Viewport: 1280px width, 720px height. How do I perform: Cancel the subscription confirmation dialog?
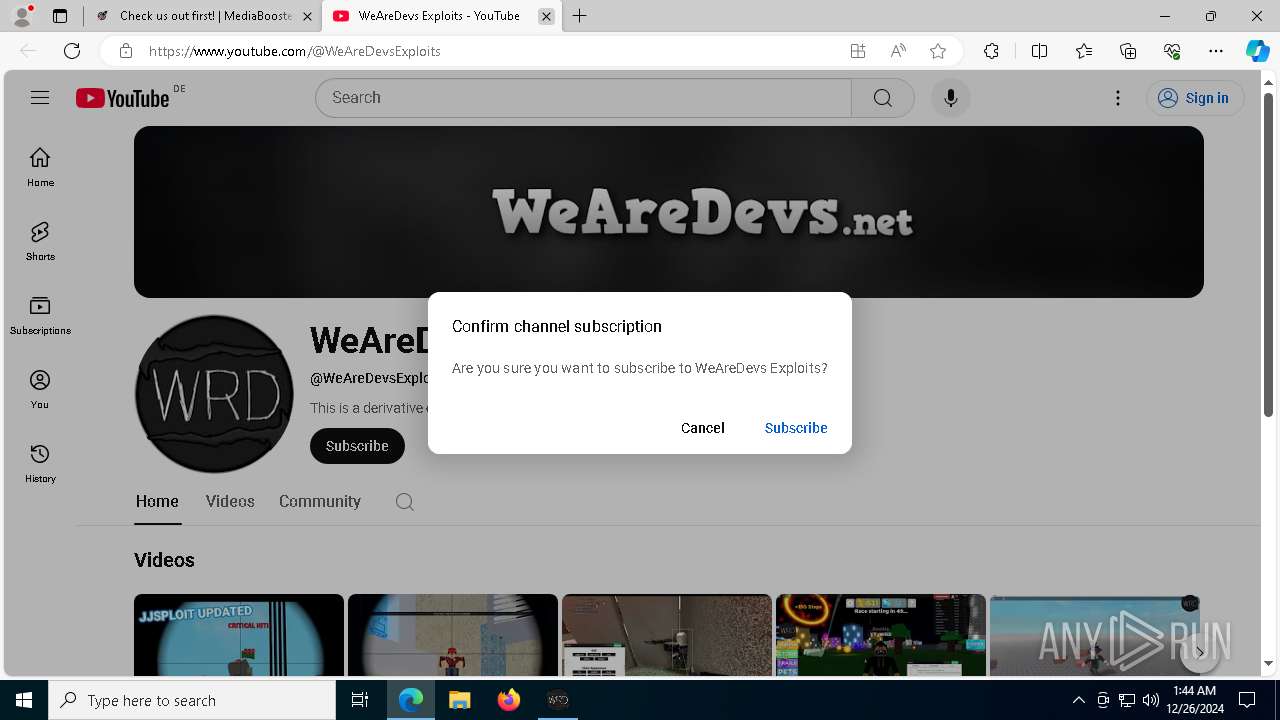tap(703, 428)
